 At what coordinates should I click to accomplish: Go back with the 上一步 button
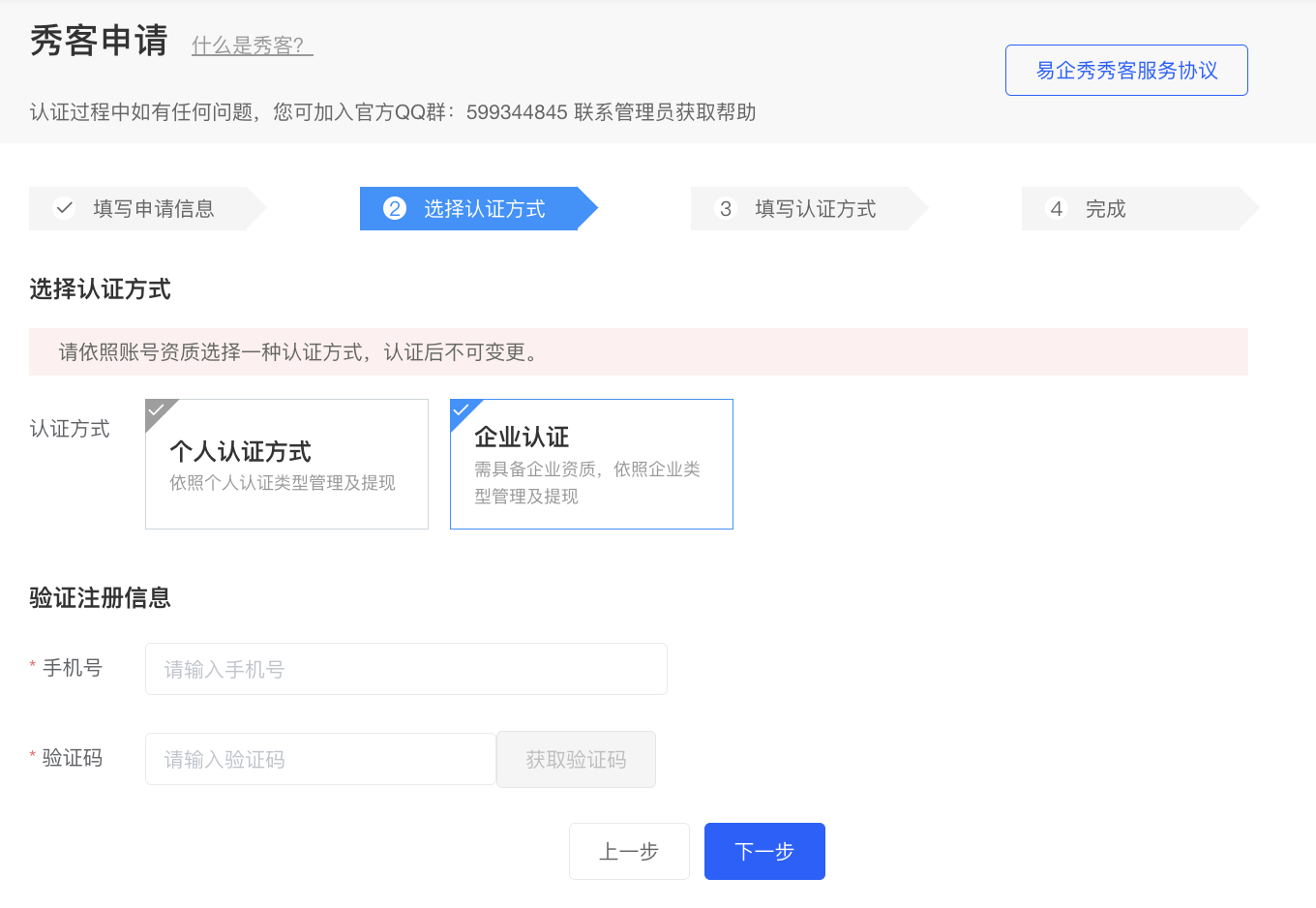[x=629, y=851]
